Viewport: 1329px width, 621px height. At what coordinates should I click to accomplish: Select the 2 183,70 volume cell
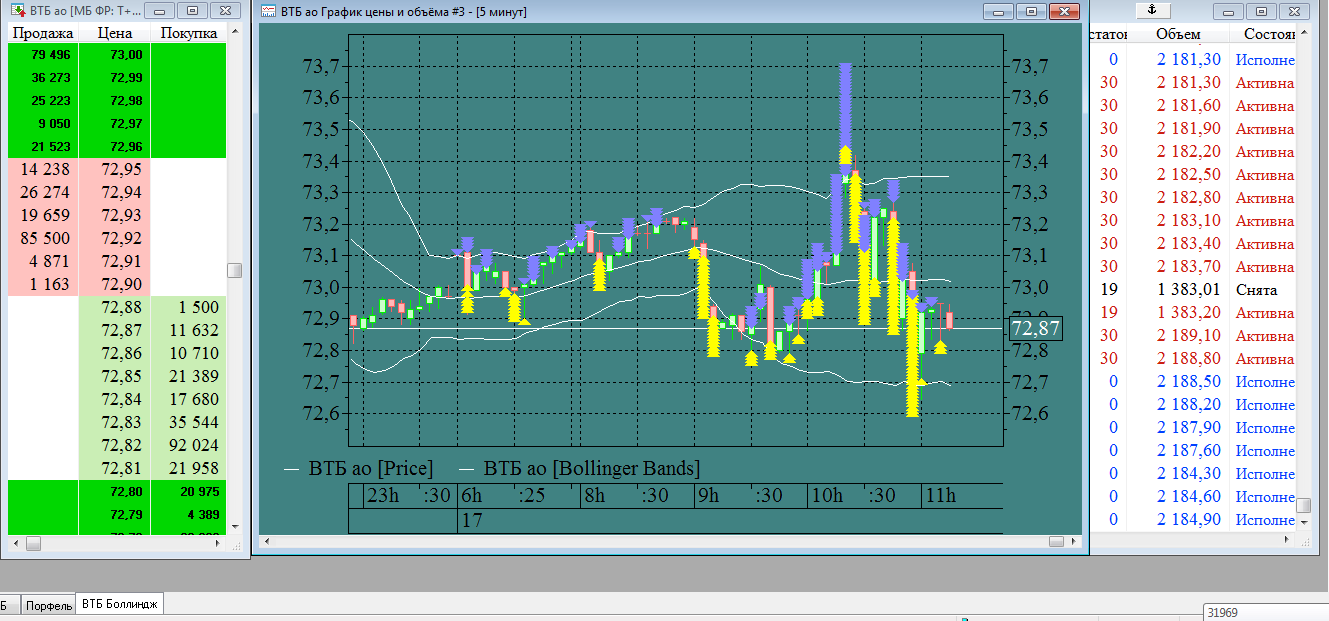pos(1178,267)
